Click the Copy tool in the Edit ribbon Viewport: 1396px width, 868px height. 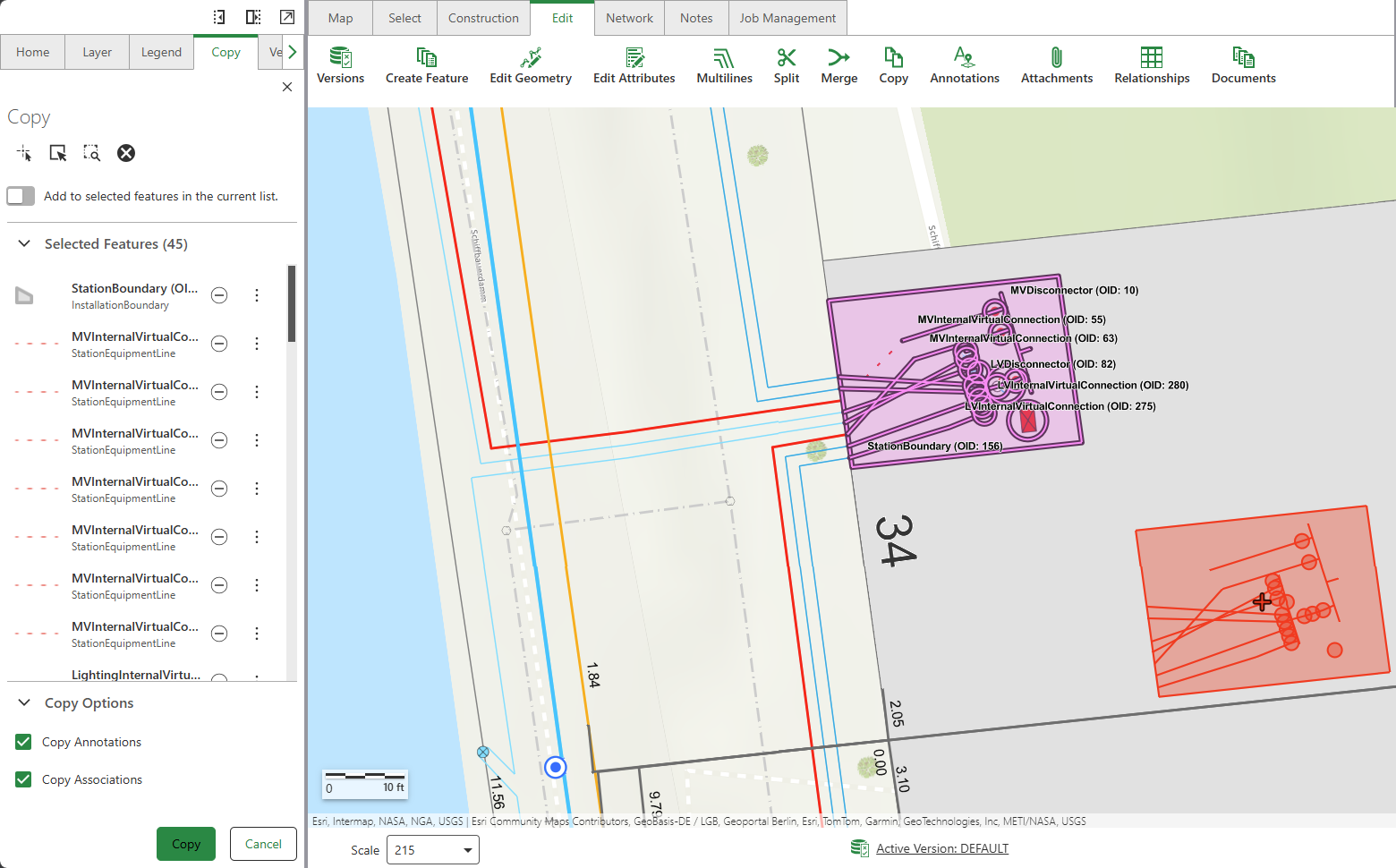click(x=893, y=66)
